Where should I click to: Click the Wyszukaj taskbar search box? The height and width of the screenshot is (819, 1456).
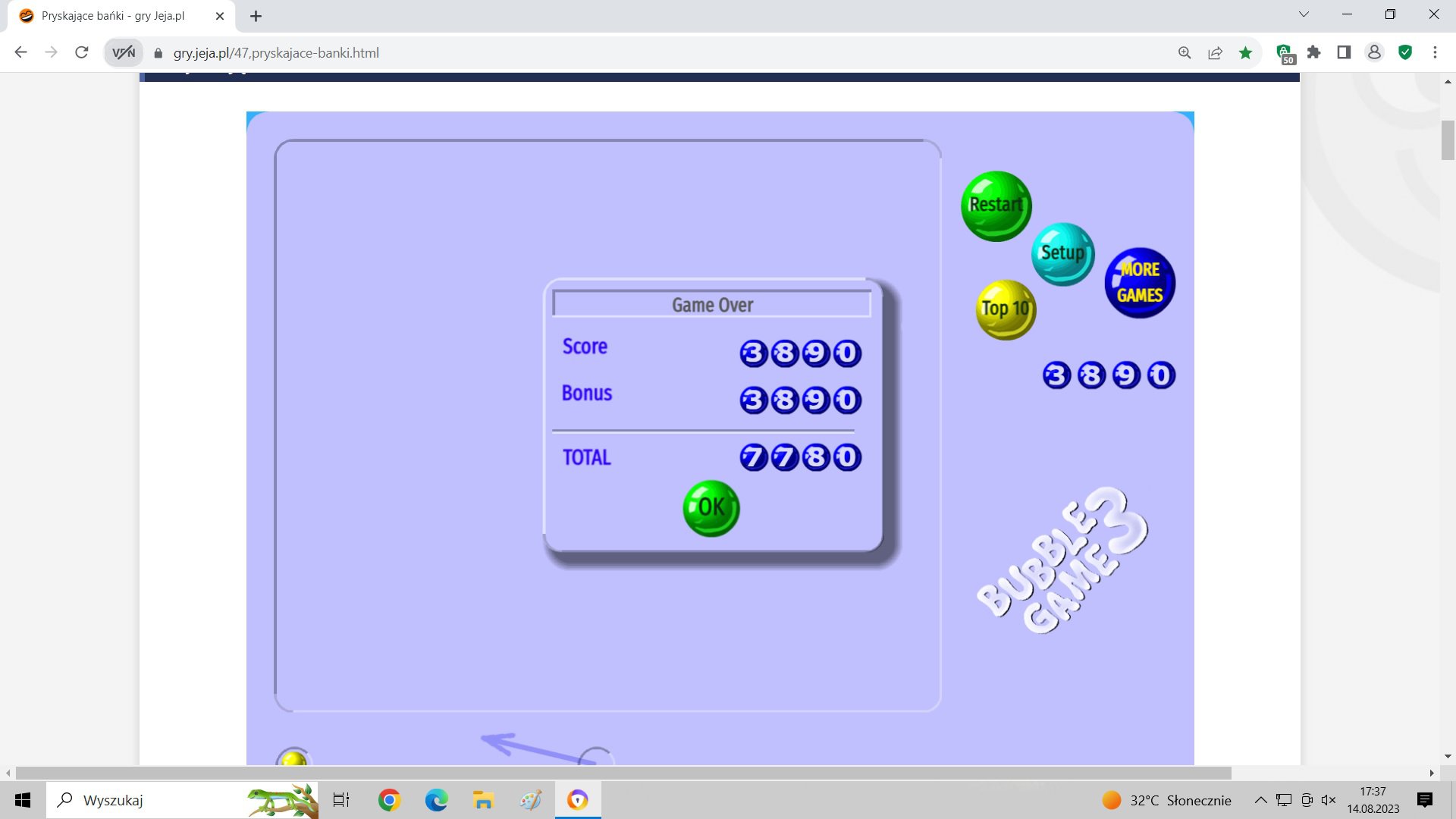[183, 800]
